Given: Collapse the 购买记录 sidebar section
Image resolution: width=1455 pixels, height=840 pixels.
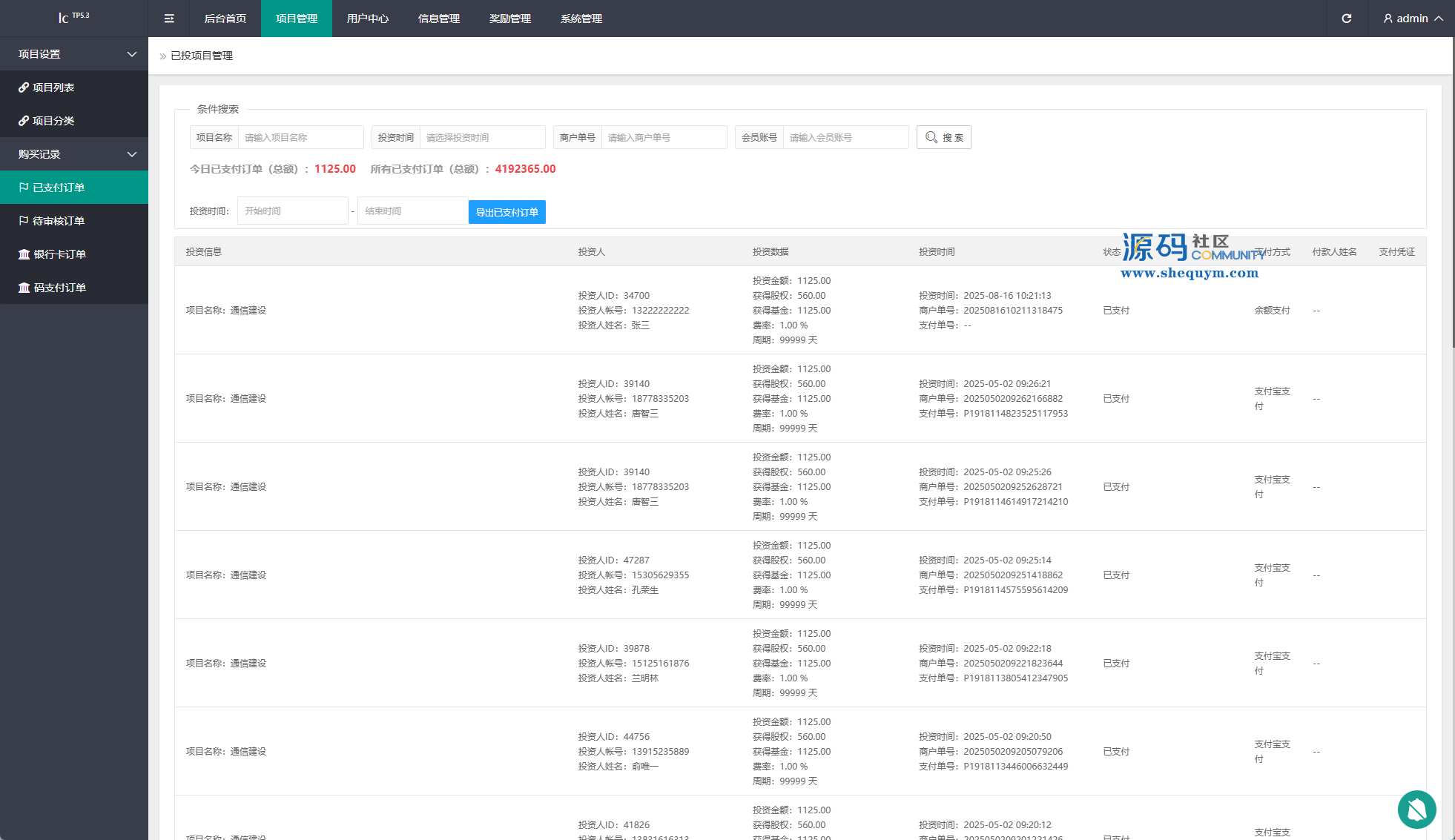Looking at the screenshot, I should click(x=132, y=154).
